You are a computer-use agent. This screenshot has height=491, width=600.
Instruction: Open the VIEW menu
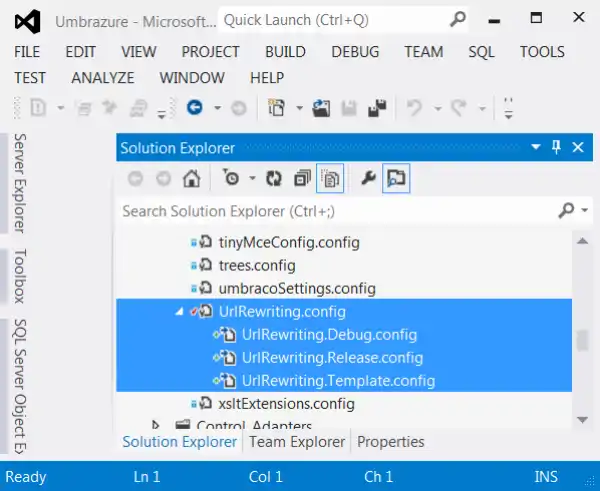tap(139, 52)
